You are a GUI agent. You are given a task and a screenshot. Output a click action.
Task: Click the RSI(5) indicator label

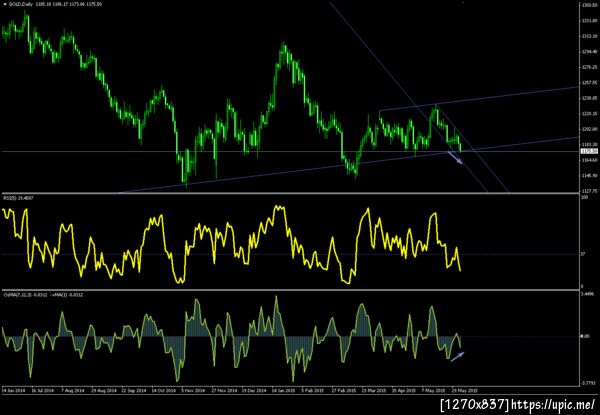[8, 198]
